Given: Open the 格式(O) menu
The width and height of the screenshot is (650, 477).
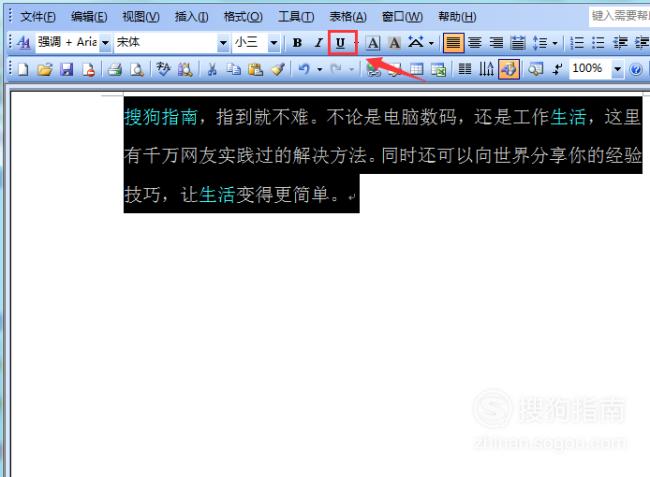Looking at the screenshot, I should click(243, 17).
